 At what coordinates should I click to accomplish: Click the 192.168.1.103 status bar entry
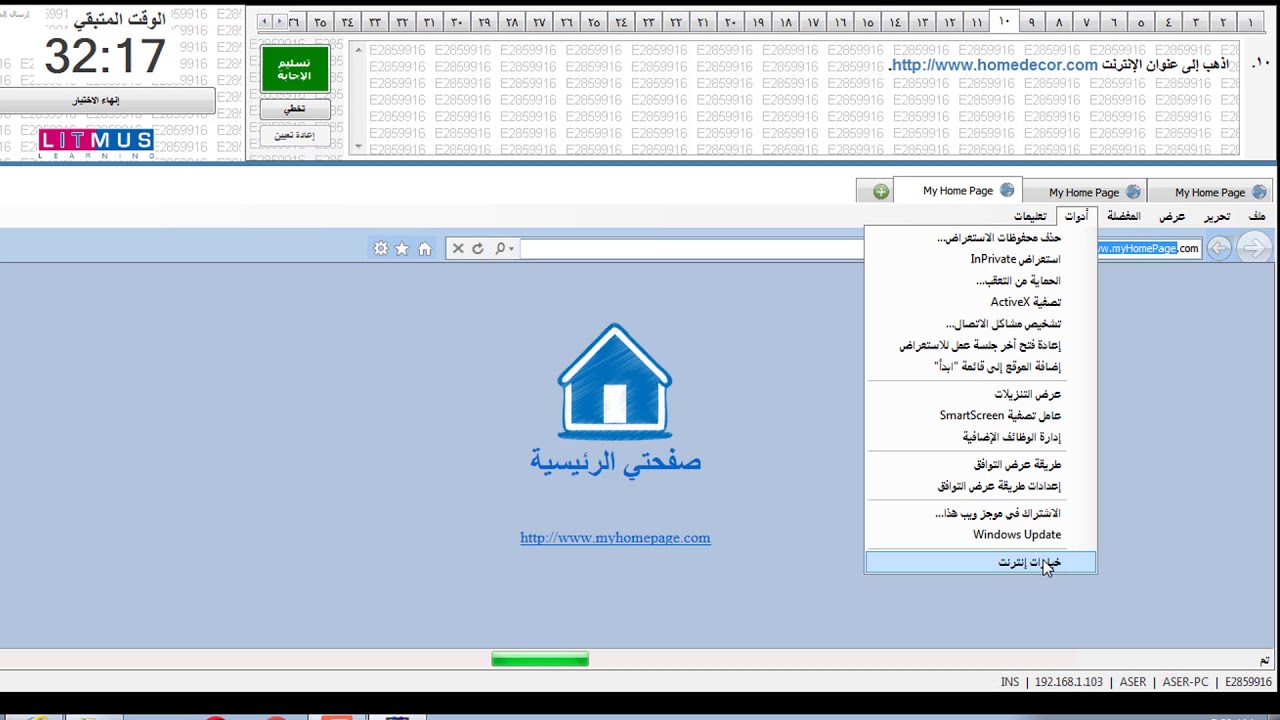click(1068, 682)
